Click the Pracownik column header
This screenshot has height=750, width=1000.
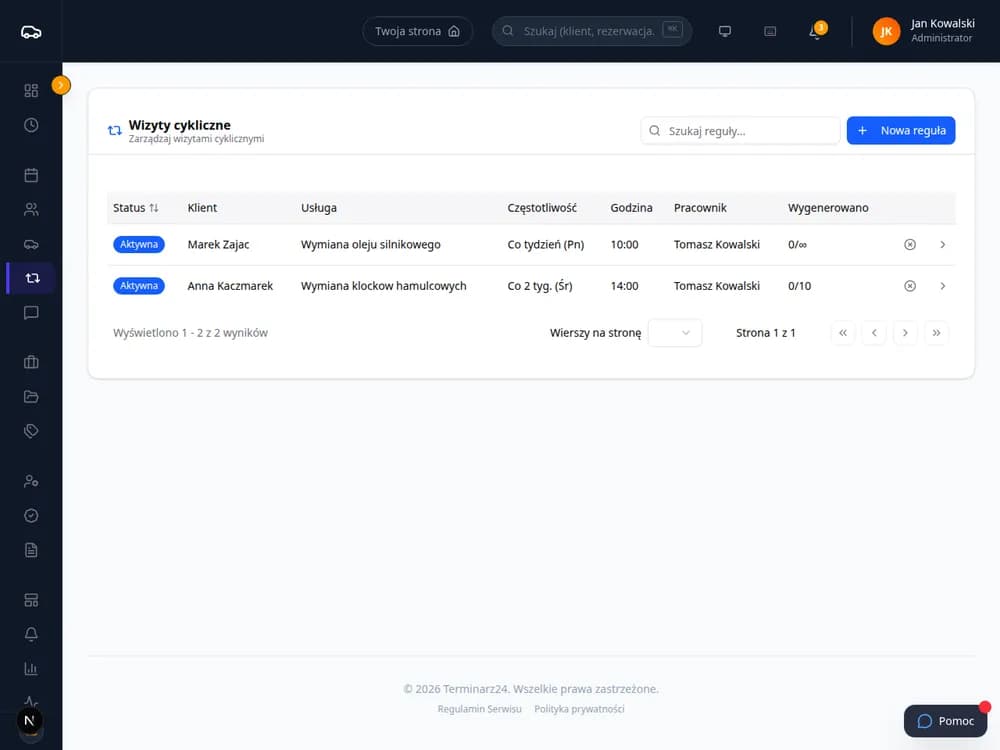(700, 208)
